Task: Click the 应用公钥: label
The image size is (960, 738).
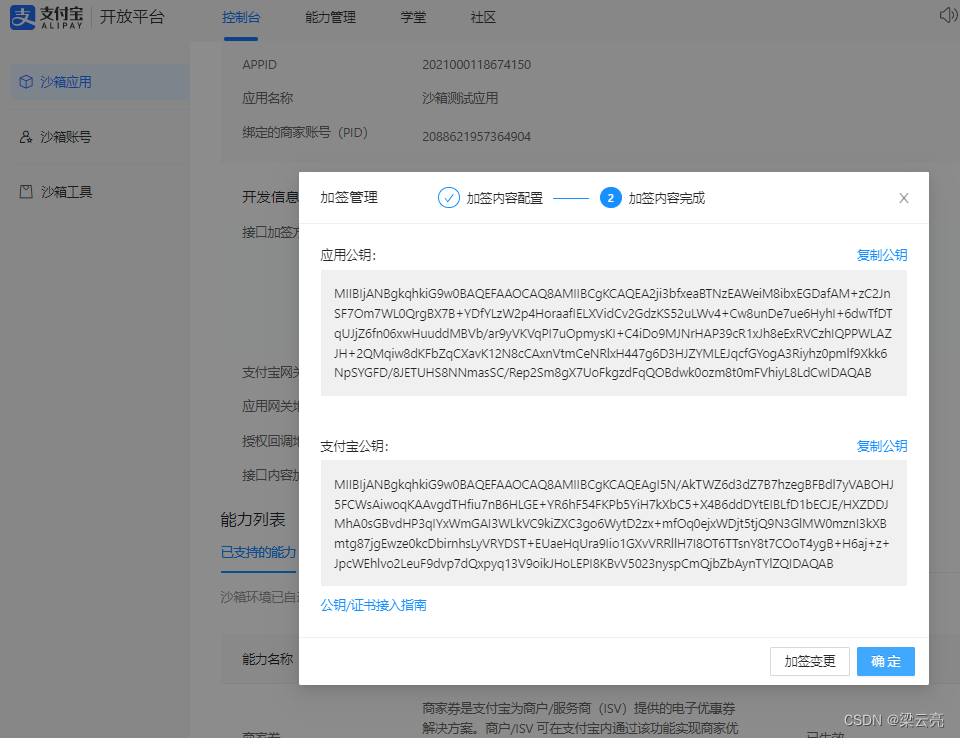Action: pyautogui.click(x=348, y=255)
